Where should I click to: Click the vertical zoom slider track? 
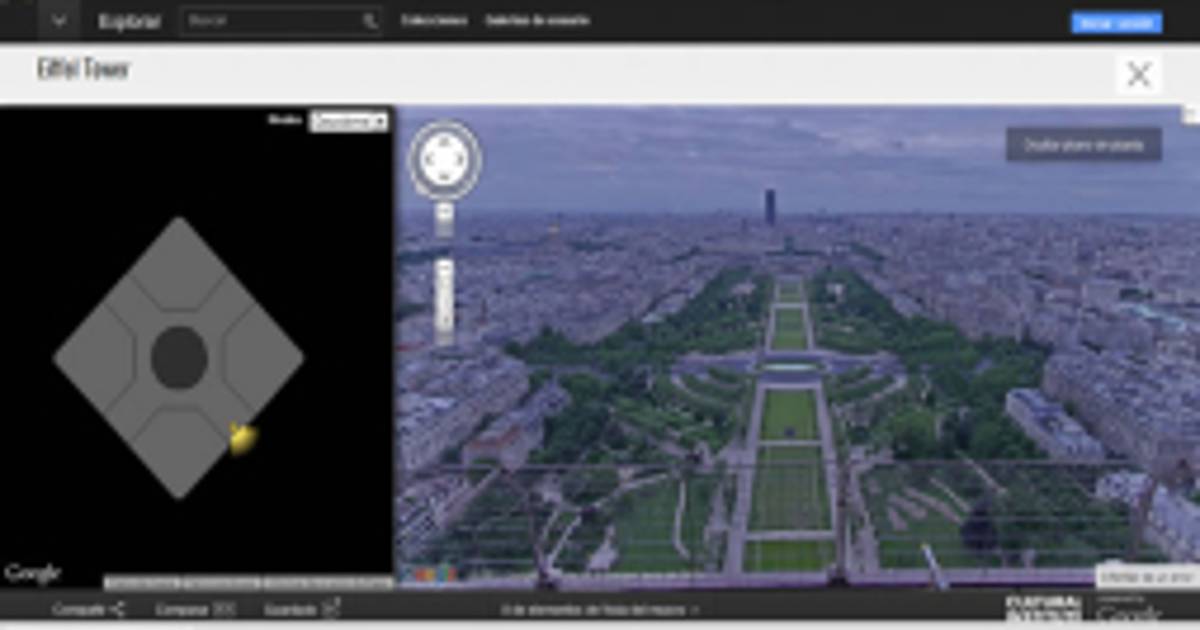coord(445,300)
